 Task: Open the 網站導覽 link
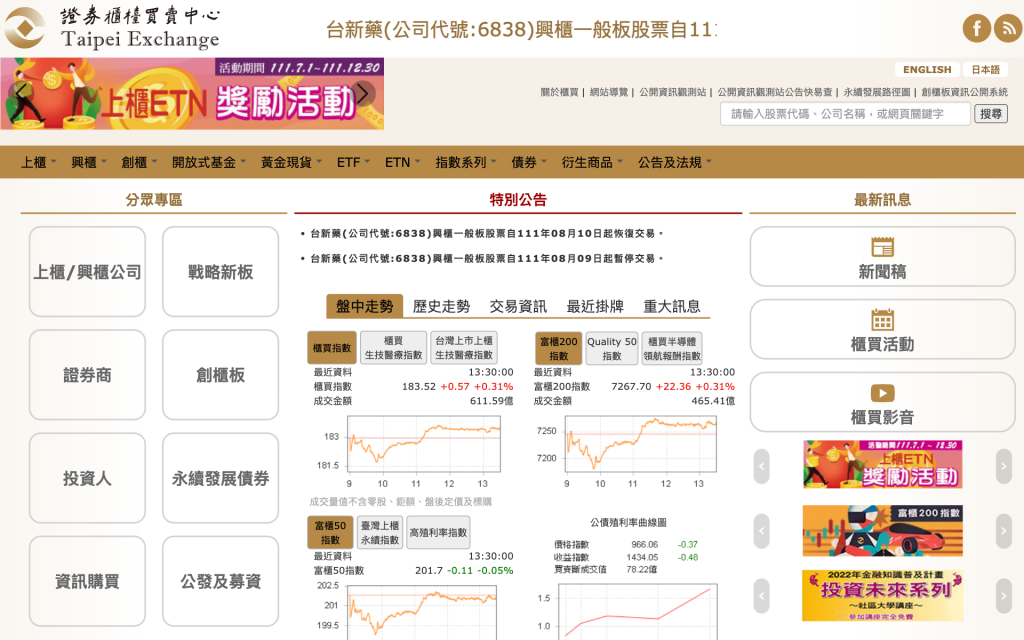[609, 92]
